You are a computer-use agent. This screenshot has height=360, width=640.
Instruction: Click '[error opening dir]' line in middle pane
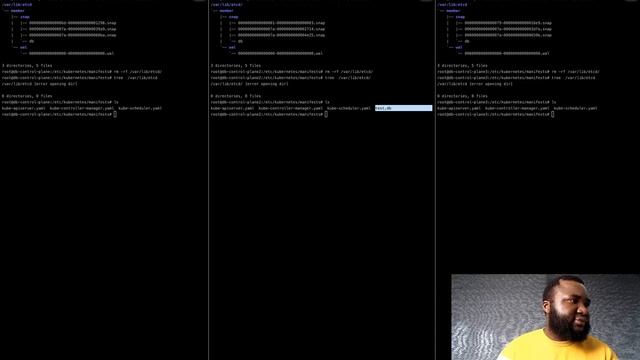coord(249,84)
